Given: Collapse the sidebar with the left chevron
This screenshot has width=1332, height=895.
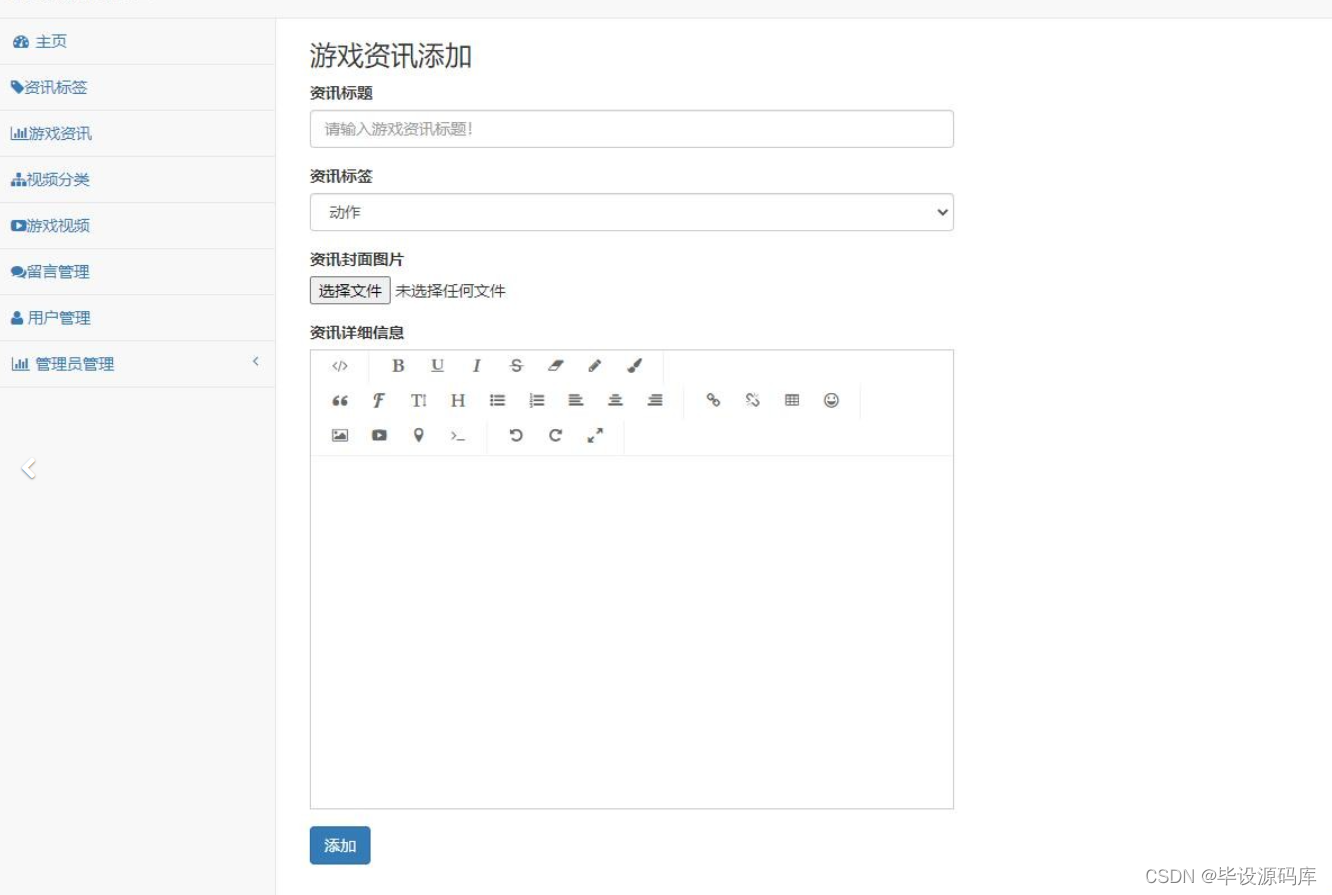Looking at the screenshot, I should coord(30,466).
